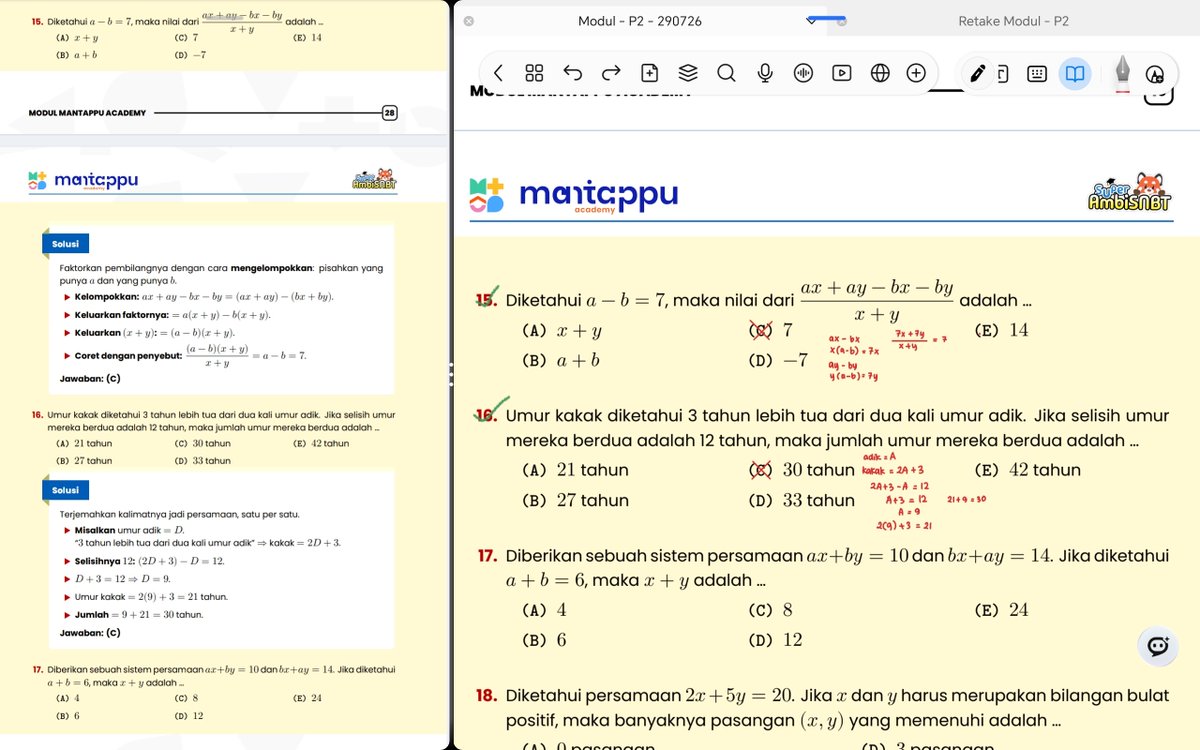Viewport: 1200px width, 750px height.
Task: Select the "Jumlah = 9 + 21 = 30 tahun" line
Action: click(x=139, y=615)
